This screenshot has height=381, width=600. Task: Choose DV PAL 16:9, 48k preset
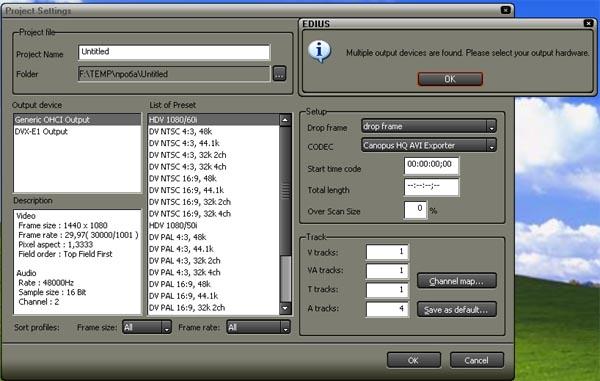click(x=214, y=284)
